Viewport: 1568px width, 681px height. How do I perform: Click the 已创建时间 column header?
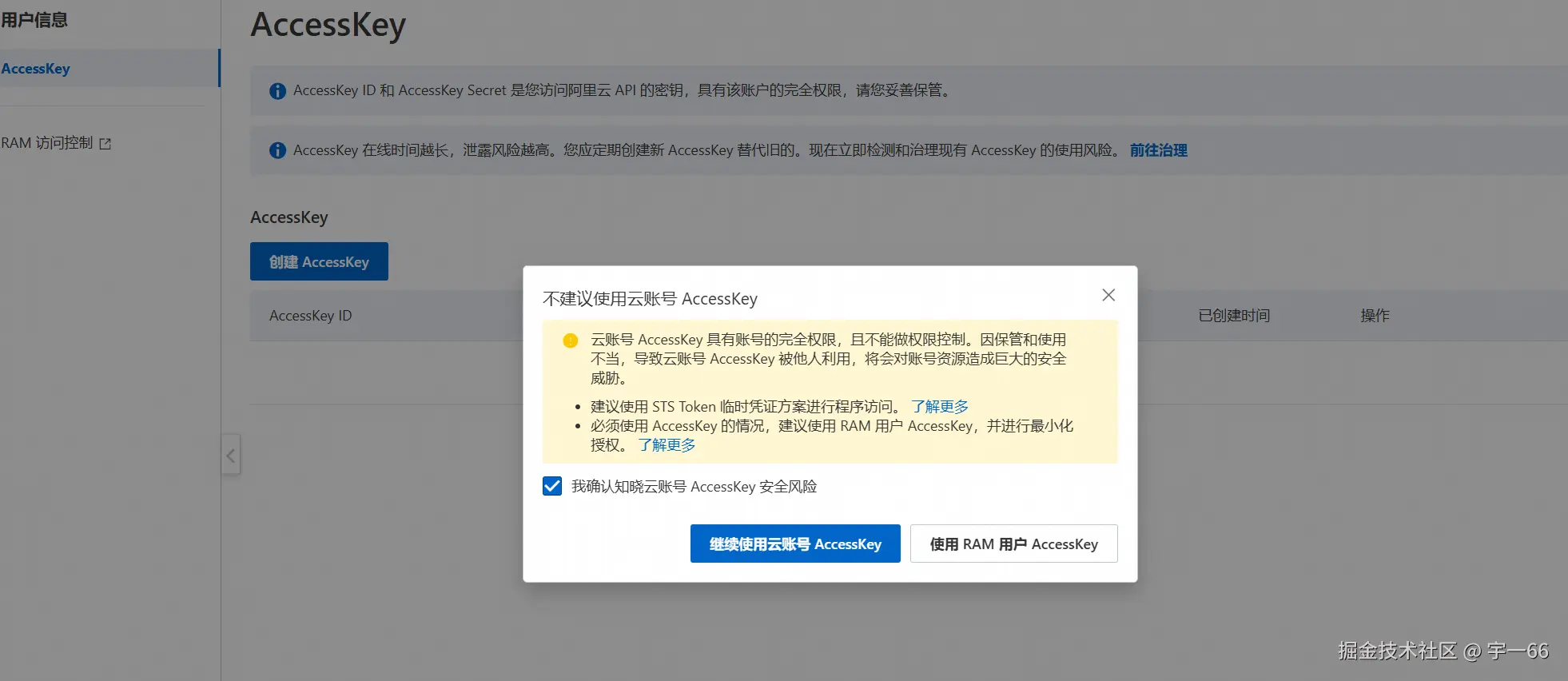[x=1234, y=316]
